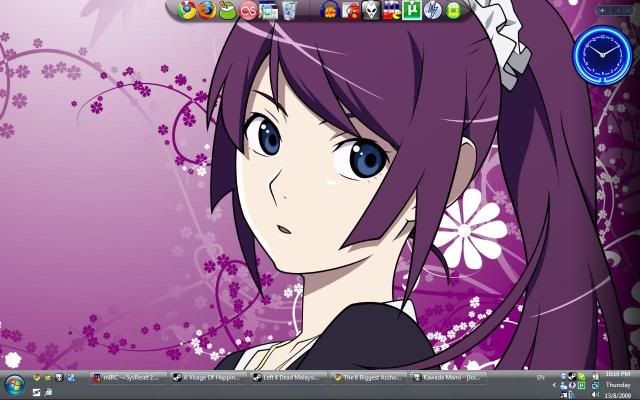
Task: Open the window switcher dock icon
Action: pos(269,10)
